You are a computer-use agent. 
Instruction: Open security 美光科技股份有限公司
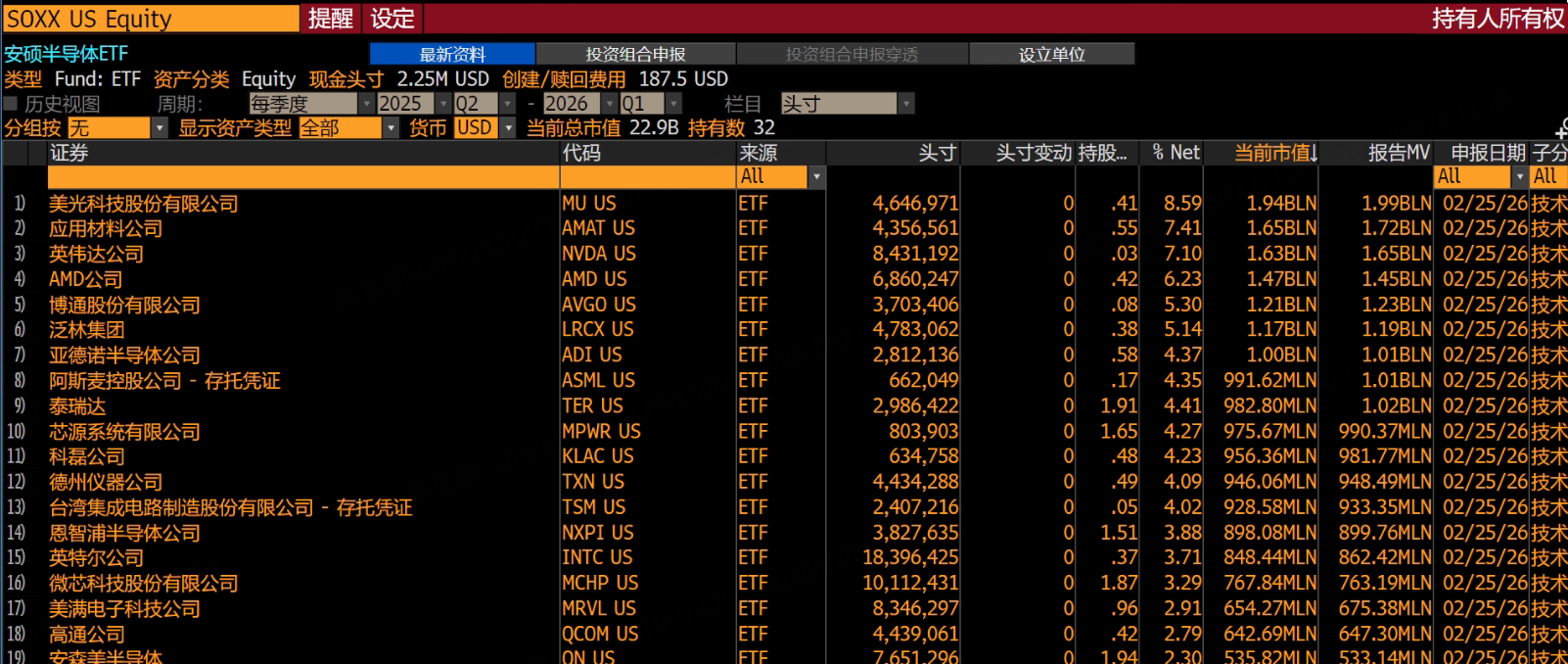(144, 204)
